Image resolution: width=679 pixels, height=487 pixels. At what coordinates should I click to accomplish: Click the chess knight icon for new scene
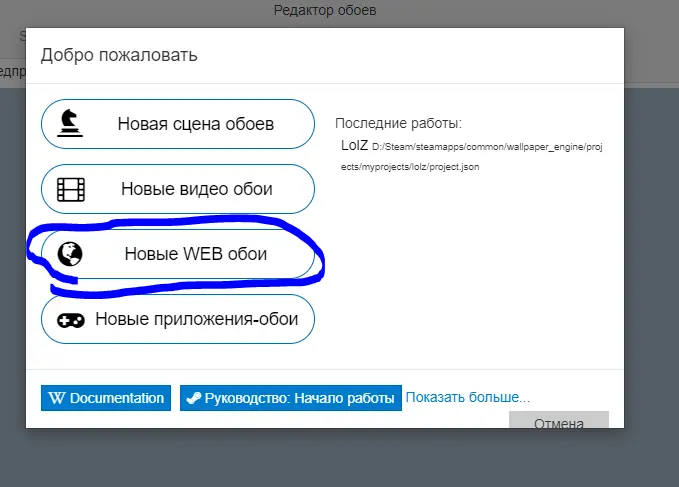click(x=70, y=123)
